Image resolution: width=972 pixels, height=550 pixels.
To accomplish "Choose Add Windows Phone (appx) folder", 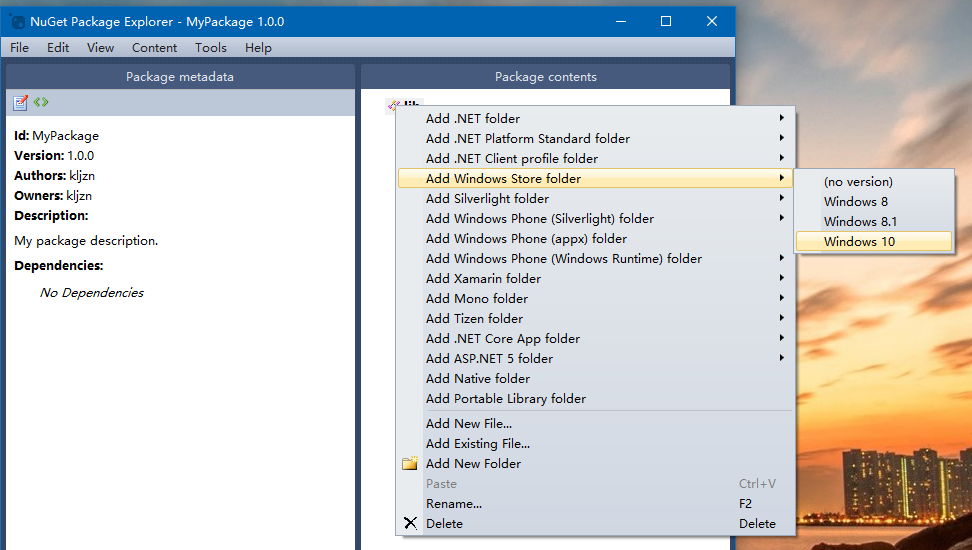I will coord(595,238).
